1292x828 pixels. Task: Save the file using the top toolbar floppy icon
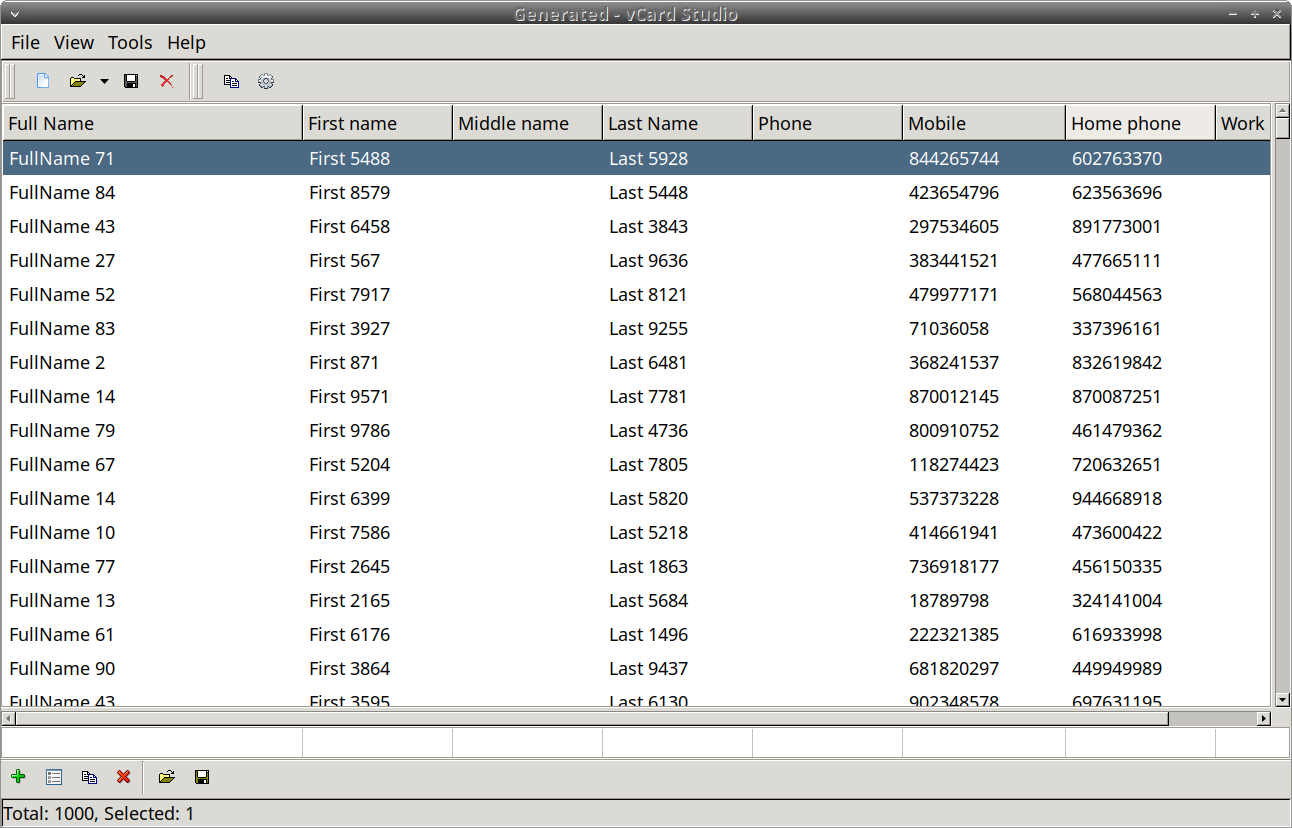tap(131, 81)
